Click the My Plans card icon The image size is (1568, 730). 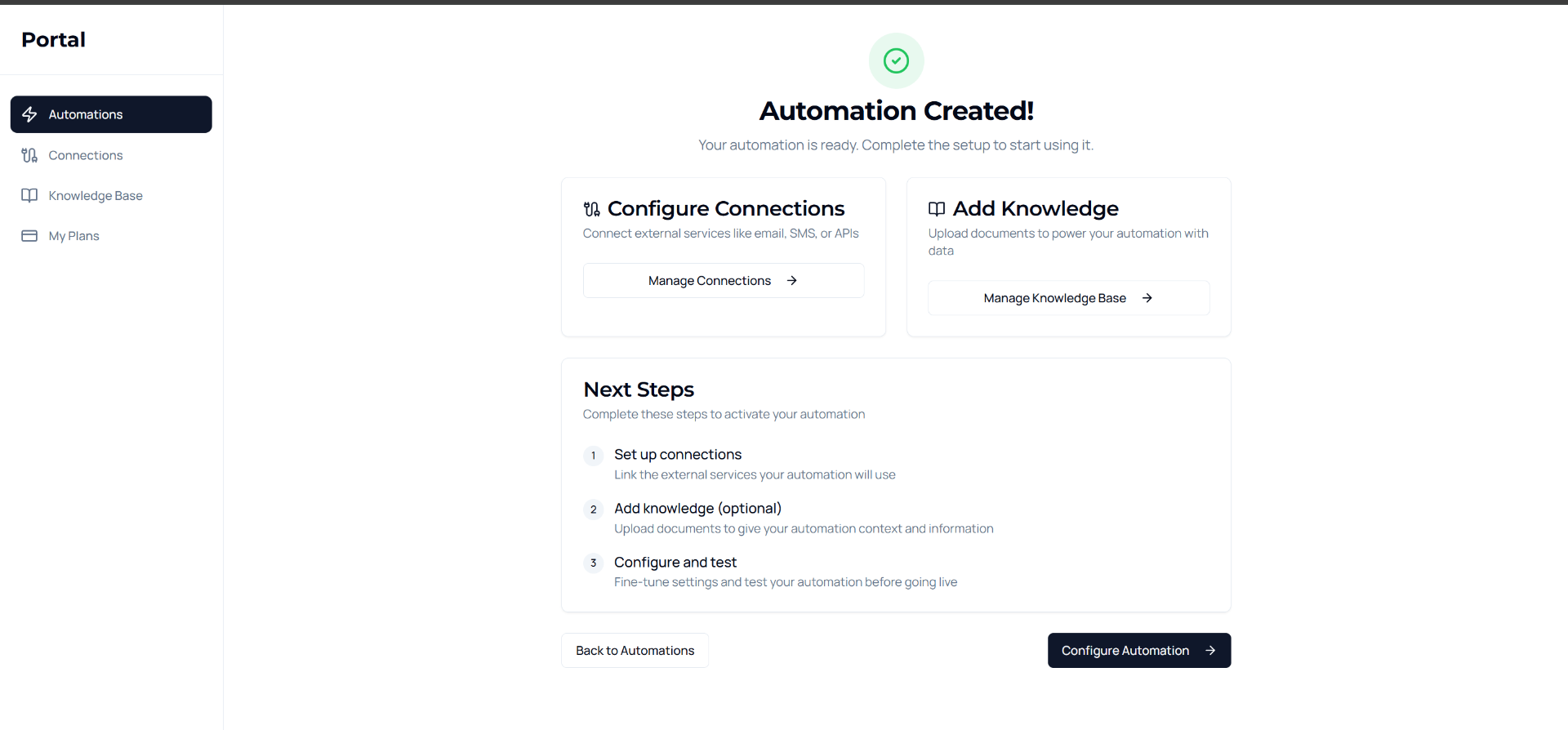pyautogui.click(x=29, y=236)
